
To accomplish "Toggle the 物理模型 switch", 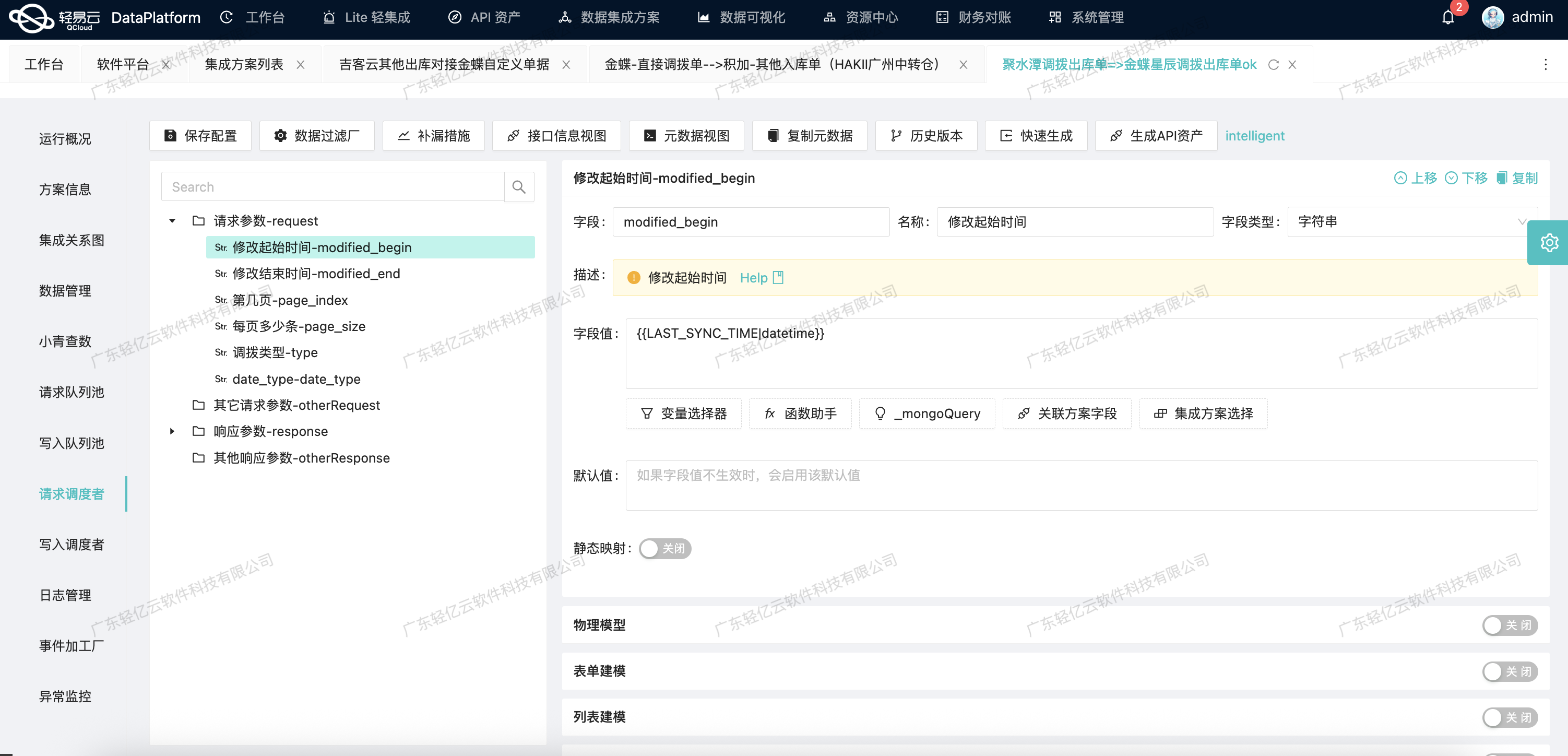I will pyautogui.click(x=1510, y=625).
